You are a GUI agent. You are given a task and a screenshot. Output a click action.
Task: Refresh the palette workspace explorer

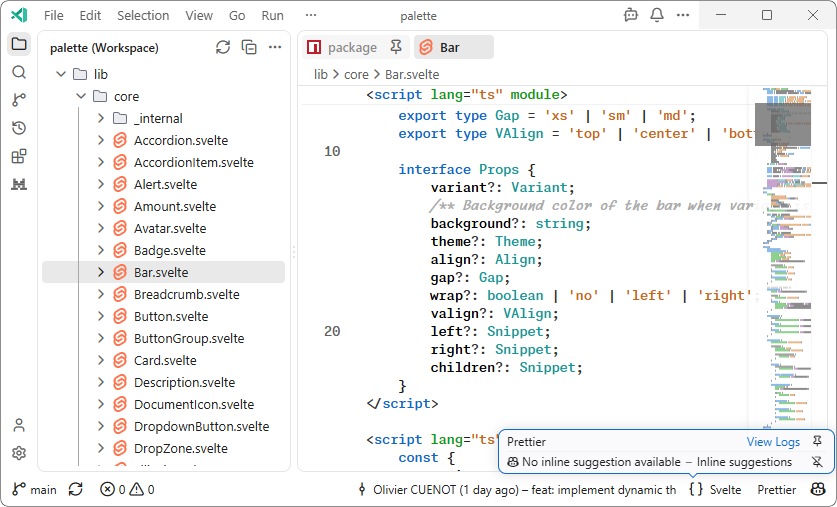click(223, 47)
